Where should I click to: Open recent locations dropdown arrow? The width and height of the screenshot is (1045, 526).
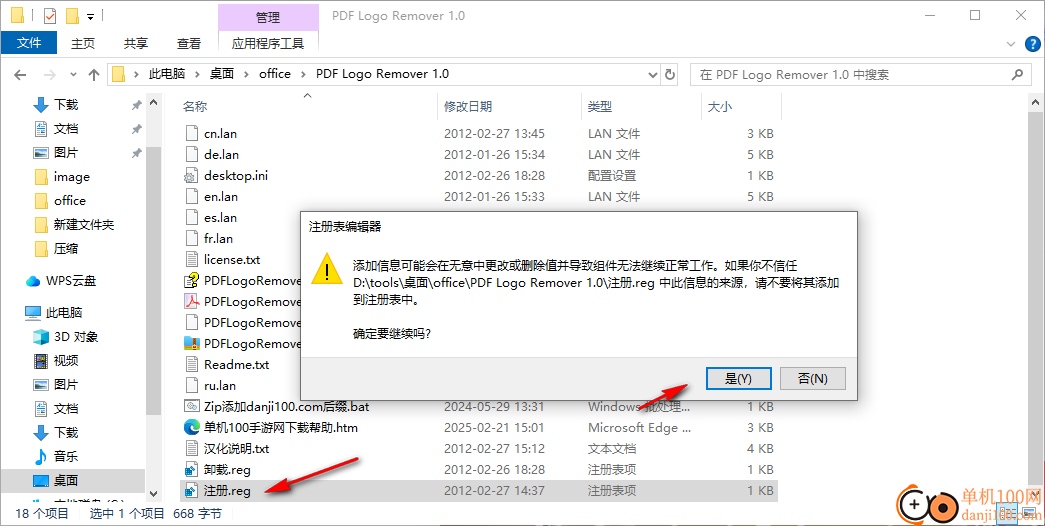pos(73,75)
